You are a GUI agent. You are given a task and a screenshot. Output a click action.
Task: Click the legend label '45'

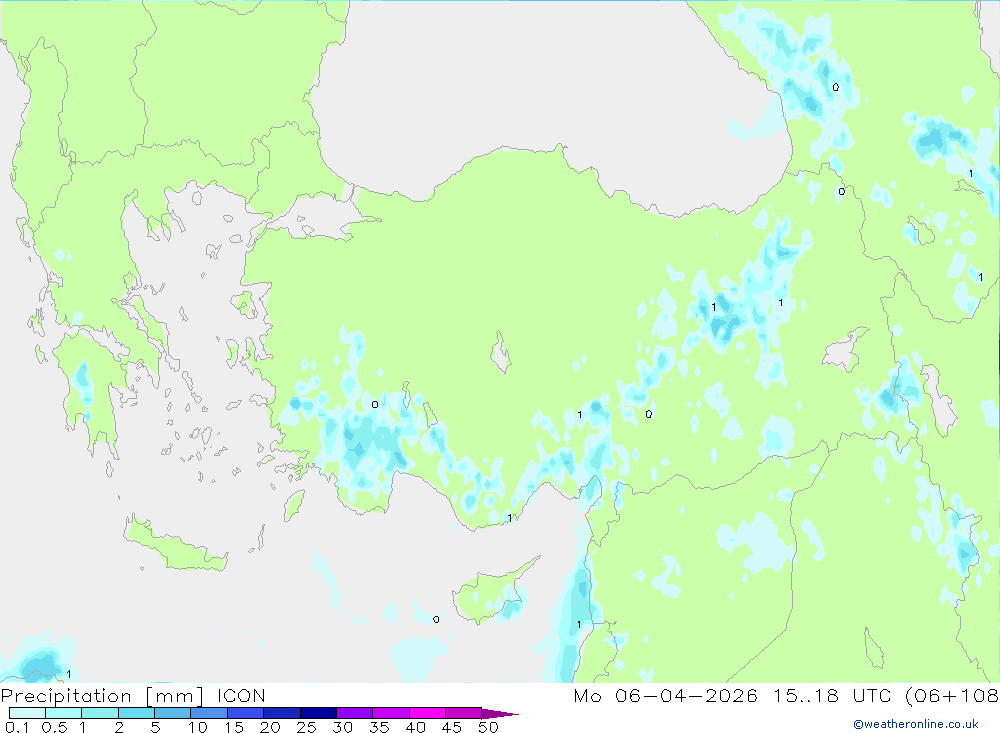tap(452, 727)
